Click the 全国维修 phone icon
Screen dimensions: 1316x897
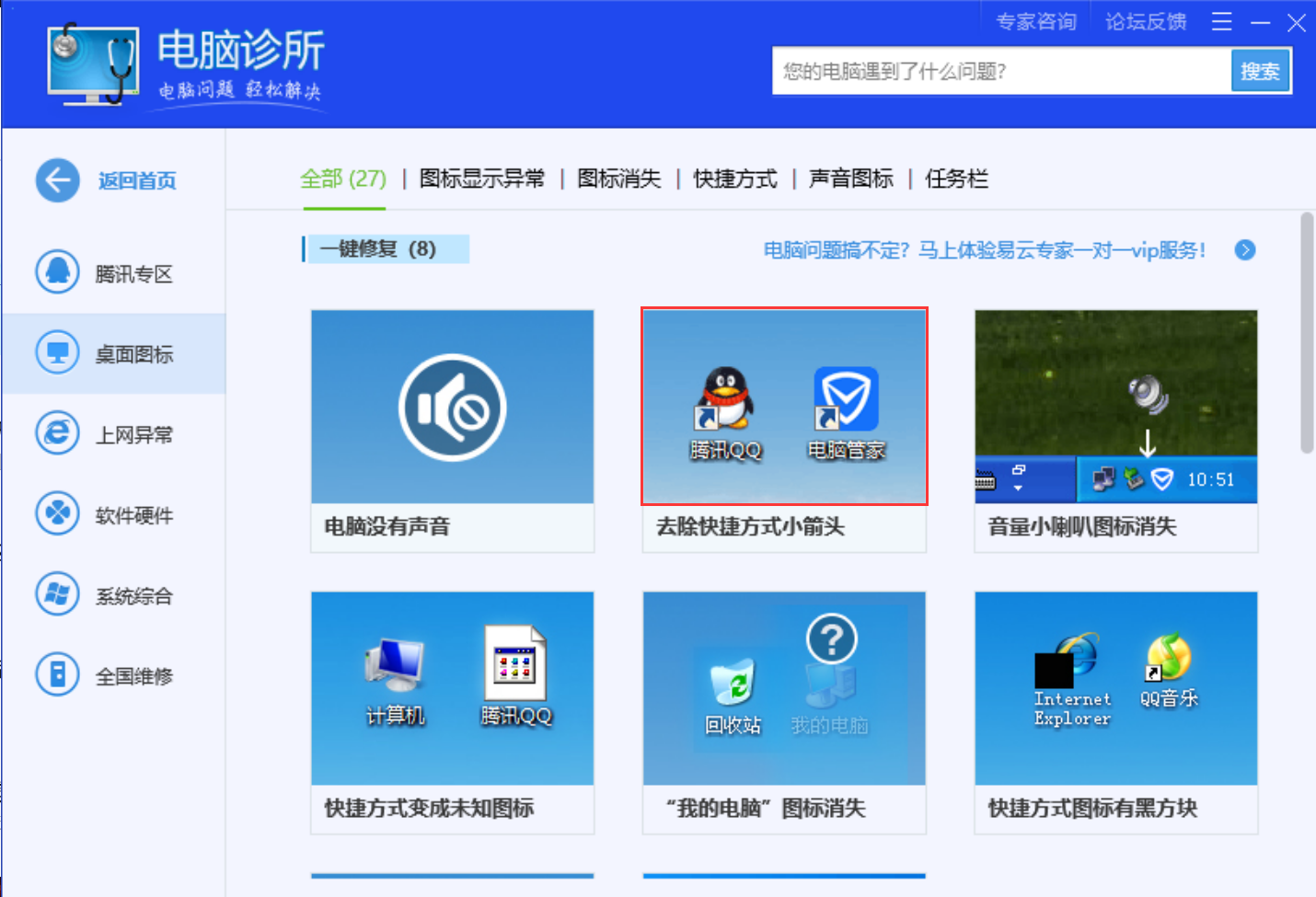(58, 675)
